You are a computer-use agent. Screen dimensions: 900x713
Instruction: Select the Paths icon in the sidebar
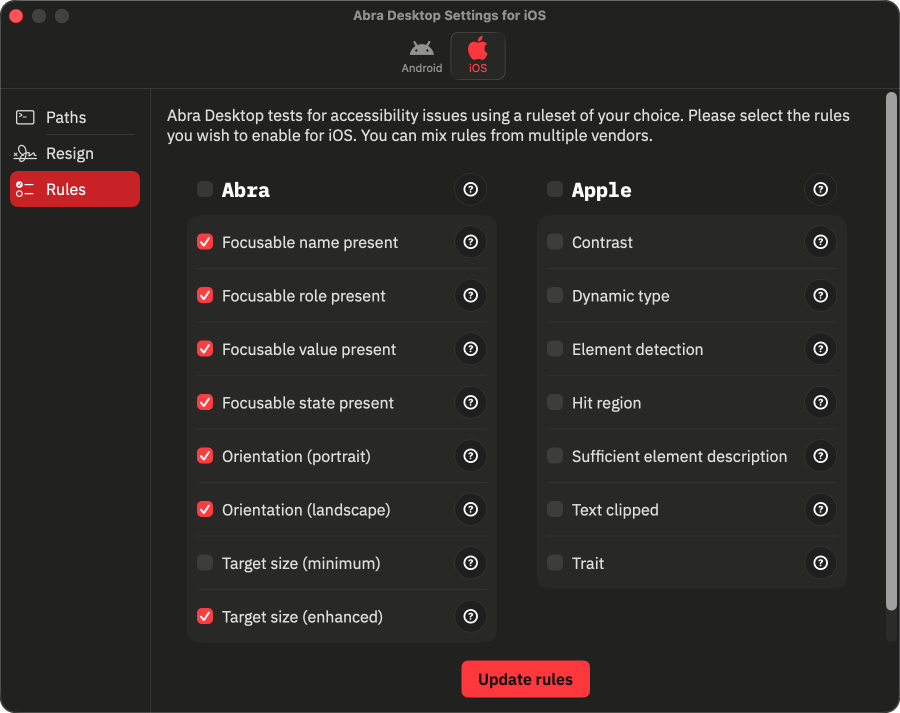tap(24, 117)
